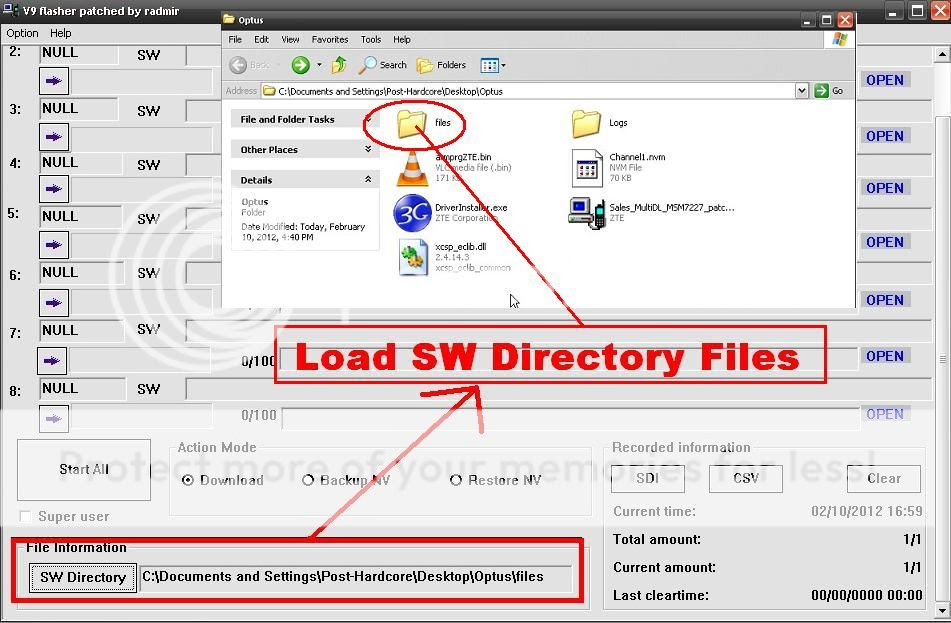
Task: Click Search in the Explorer toolbar
Action: coord(382,65)
